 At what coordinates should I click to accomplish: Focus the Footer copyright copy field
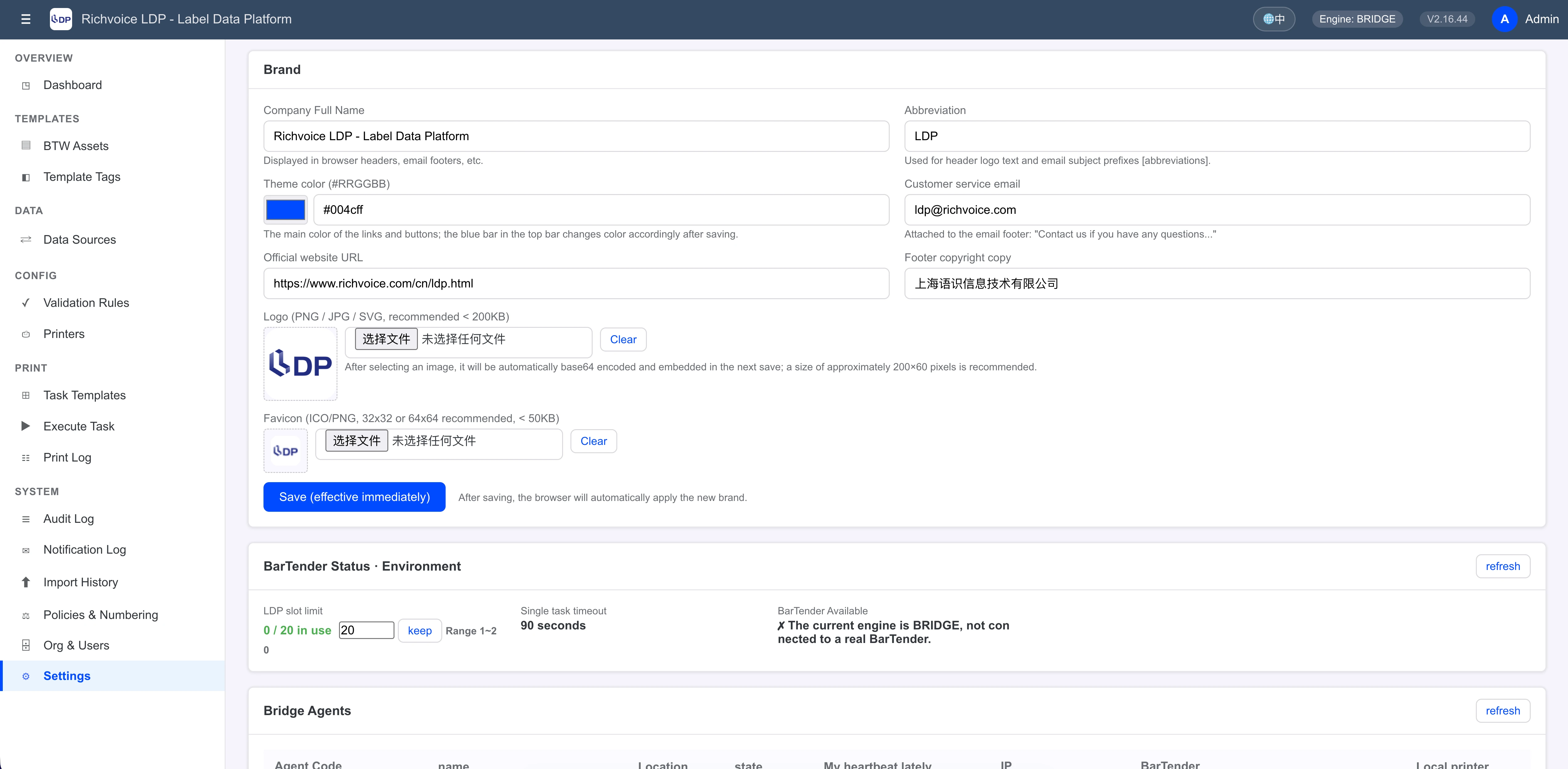pos(1217,283)
